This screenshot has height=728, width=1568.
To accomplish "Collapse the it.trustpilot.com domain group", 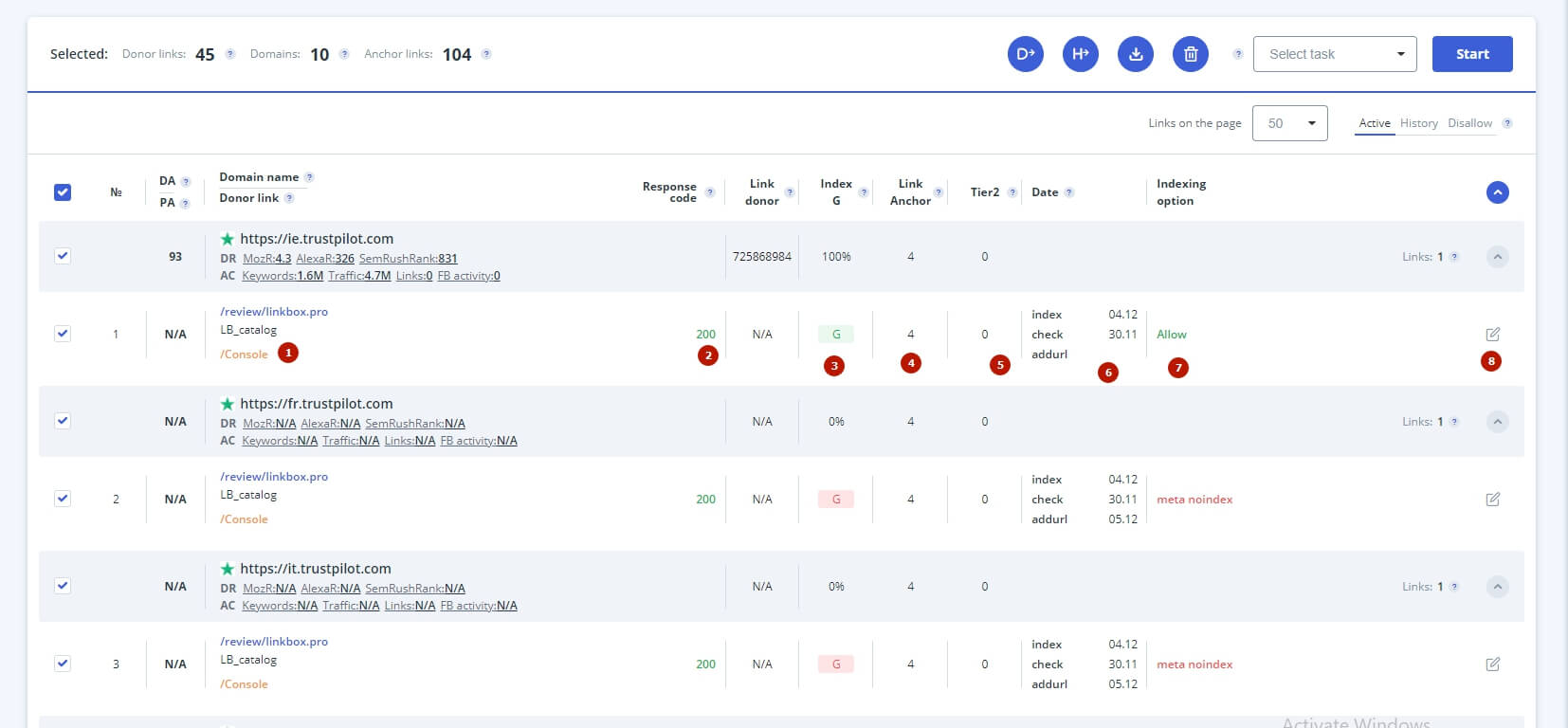I will click(1498, 587).
